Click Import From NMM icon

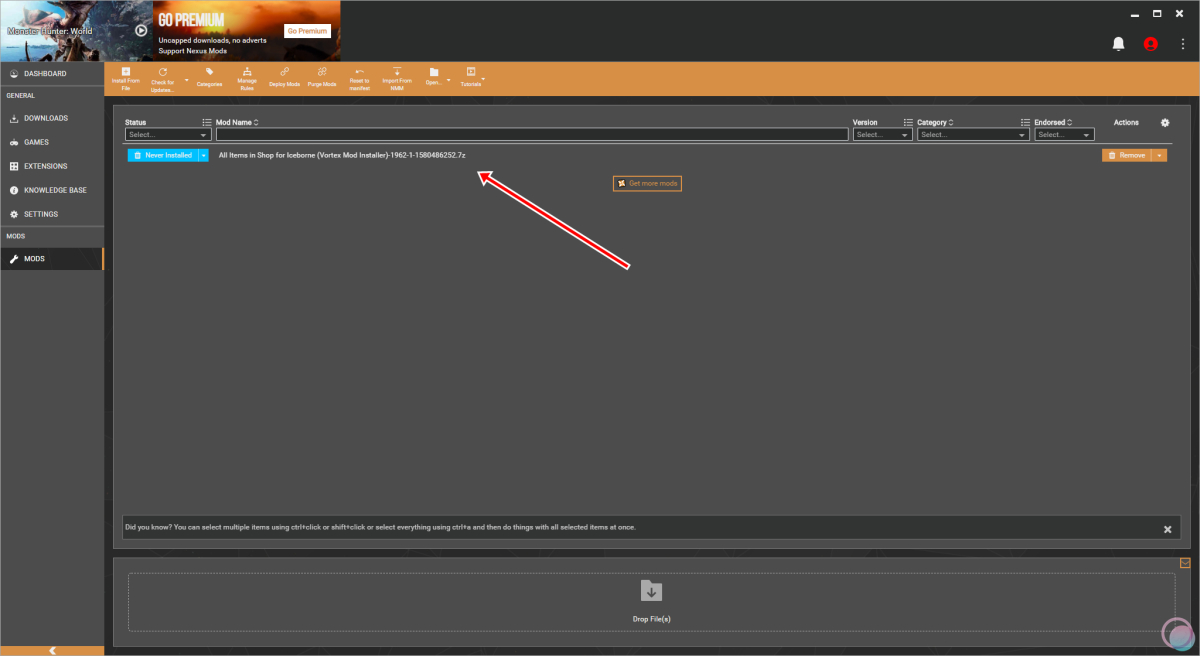(397, 72)
